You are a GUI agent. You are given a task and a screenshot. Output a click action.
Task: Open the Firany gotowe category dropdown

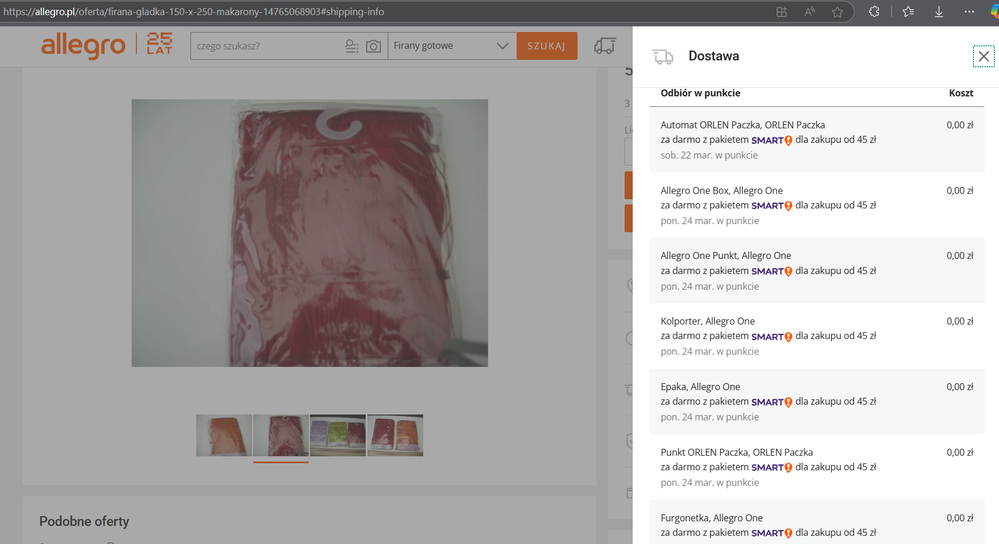pos(451,46)
